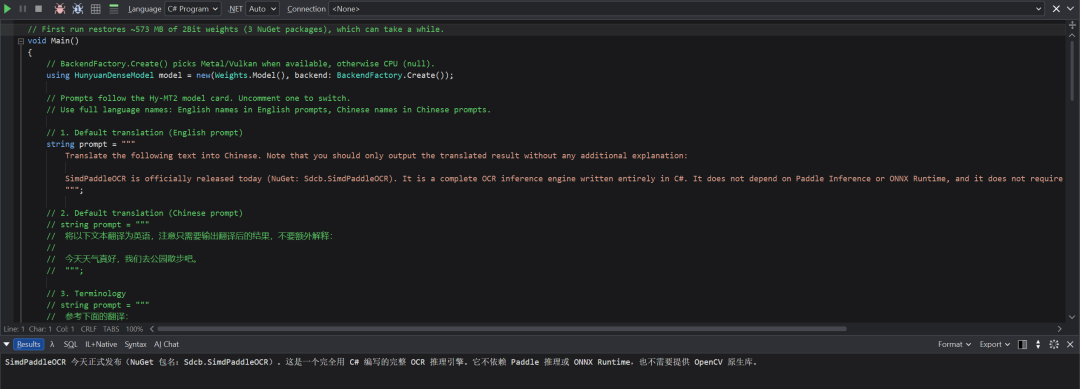Collapse the void Main() code block
The width and height of the screenshot is (1080, 389).
pyautogui.click(x=21, y=41)
